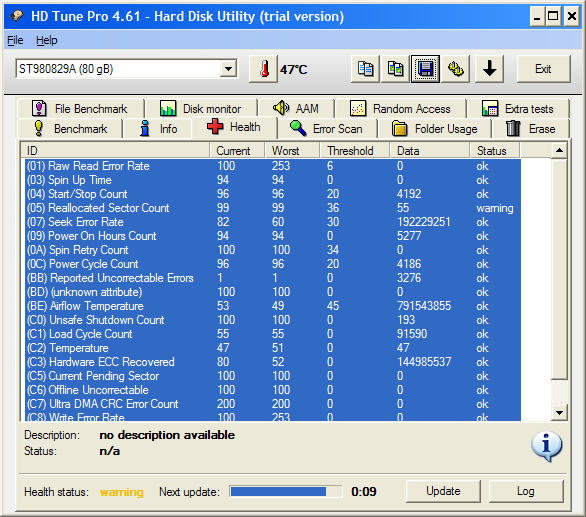The width and height of the screenshot is (586, 517).
Task: Select the Load Cycle Count row
Action: 273,334
